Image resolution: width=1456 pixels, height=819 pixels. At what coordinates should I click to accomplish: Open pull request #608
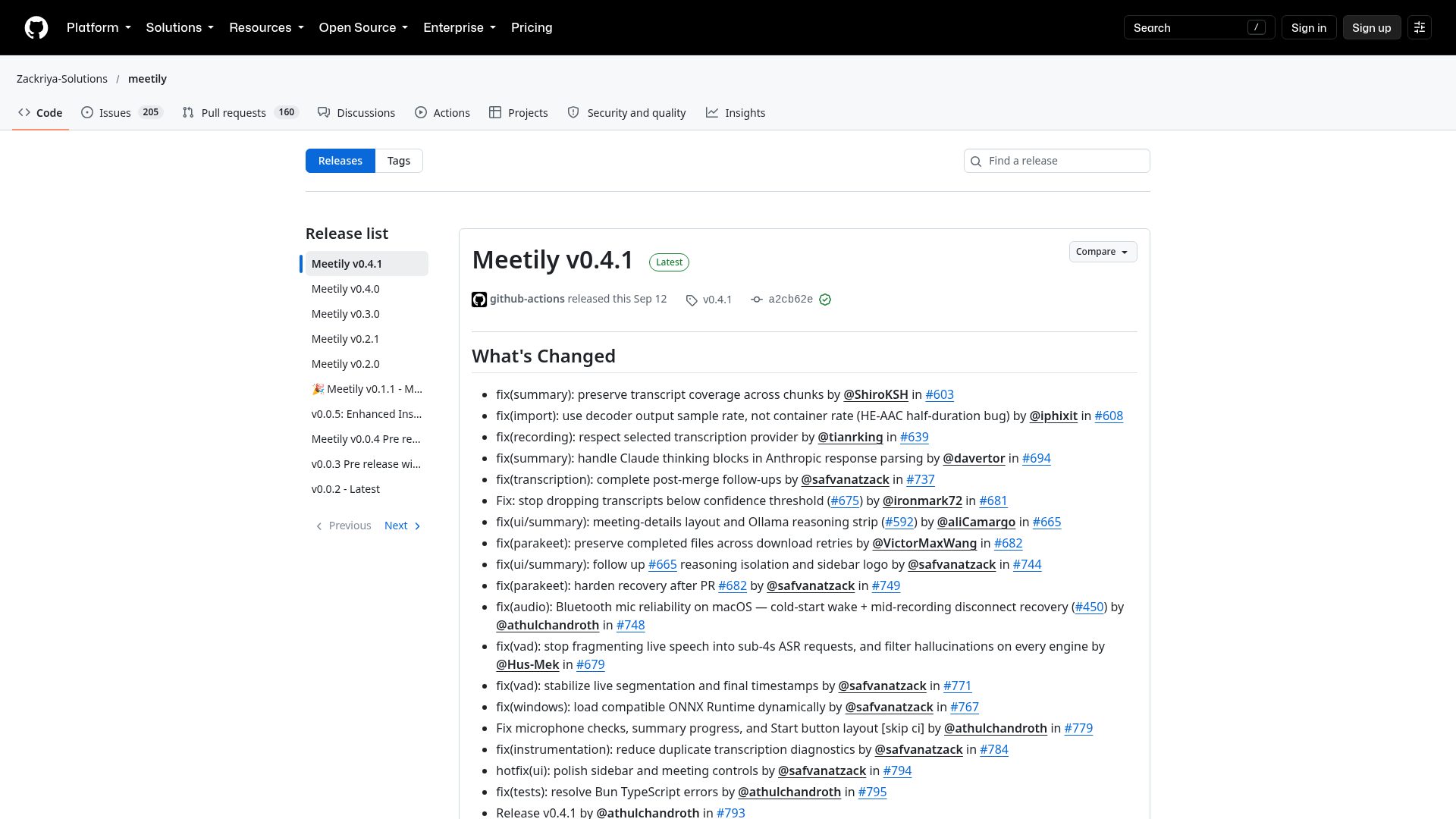pyautogui.click(x=1109, y=416)
